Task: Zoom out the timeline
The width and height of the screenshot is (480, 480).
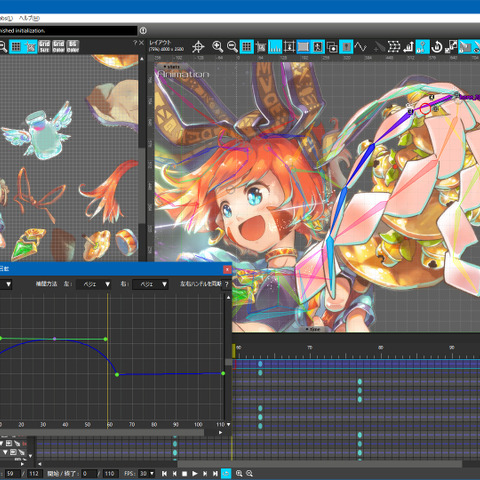Action: 249,473
